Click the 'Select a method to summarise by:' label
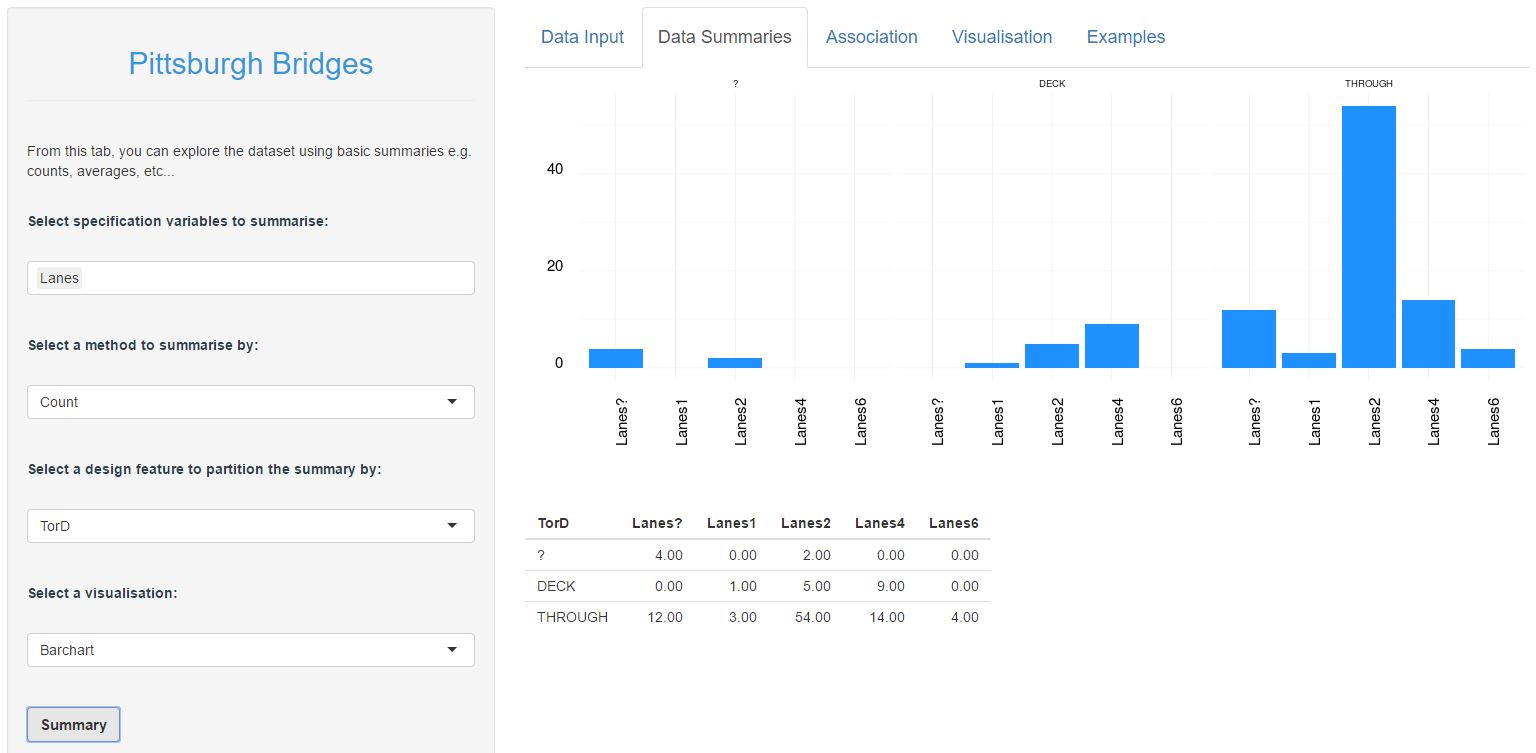 click(143, 345)
